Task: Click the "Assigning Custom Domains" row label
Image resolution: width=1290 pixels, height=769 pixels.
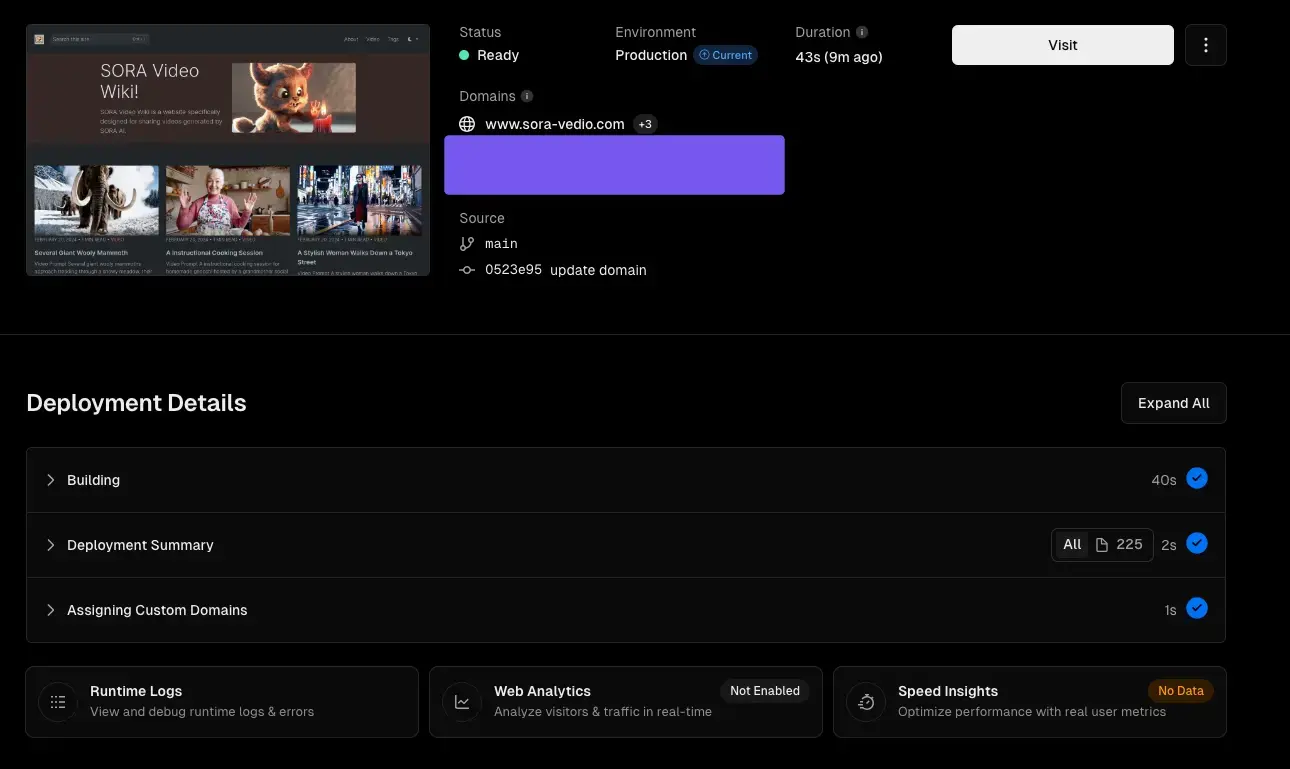Action: coord(157,610)
